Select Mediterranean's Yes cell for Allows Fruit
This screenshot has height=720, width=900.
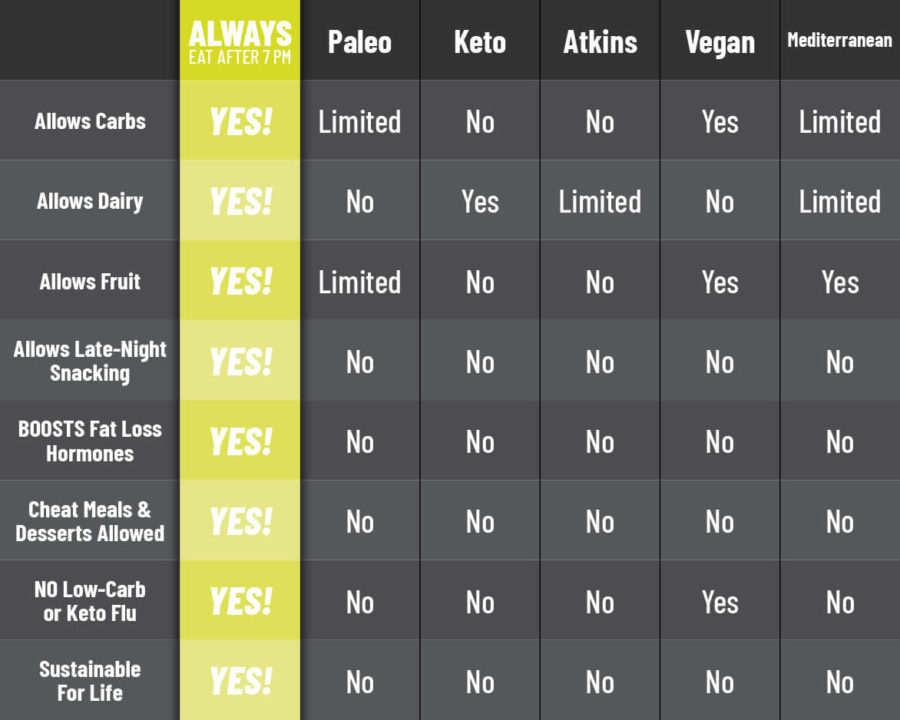[x=840, y=282]
